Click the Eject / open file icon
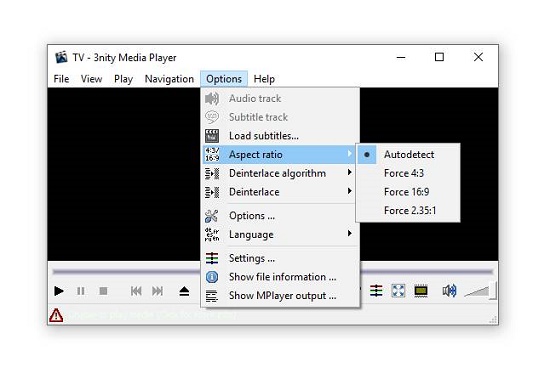This screenshot has height=373, width=550. click(x=184, y=291)
